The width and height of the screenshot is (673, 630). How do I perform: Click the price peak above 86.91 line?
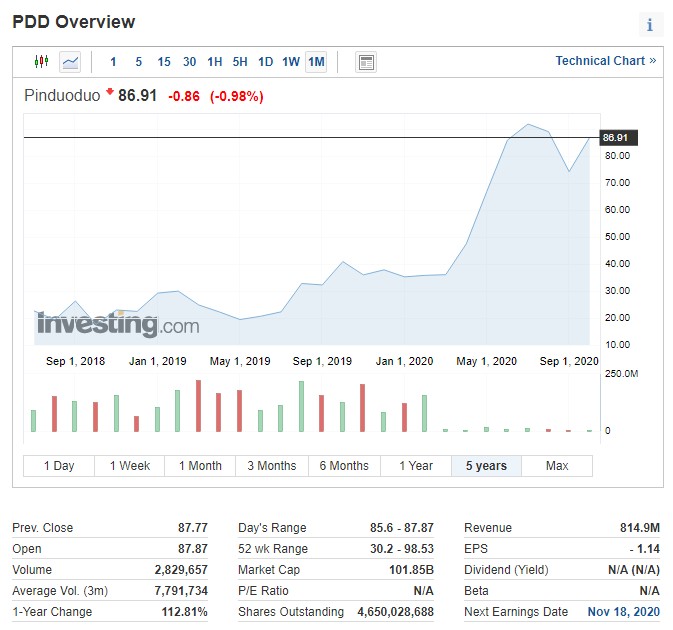pos(528,124)
